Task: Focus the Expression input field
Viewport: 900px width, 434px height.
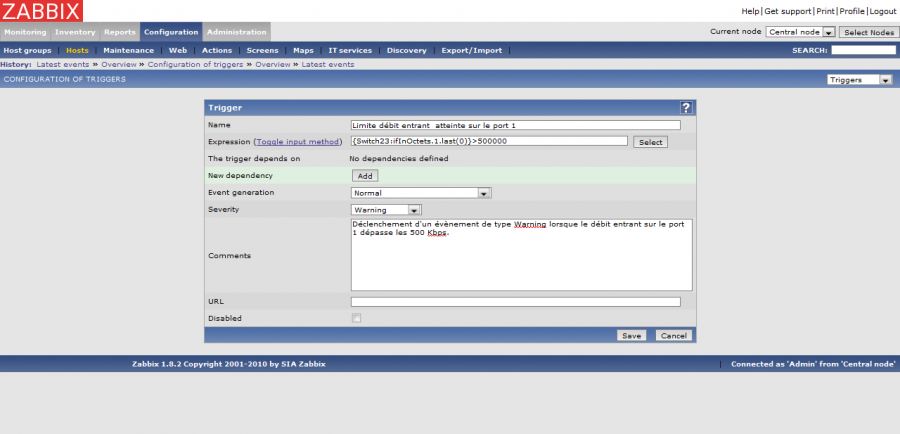Action: pyautogui.click(x=489, y=141)
